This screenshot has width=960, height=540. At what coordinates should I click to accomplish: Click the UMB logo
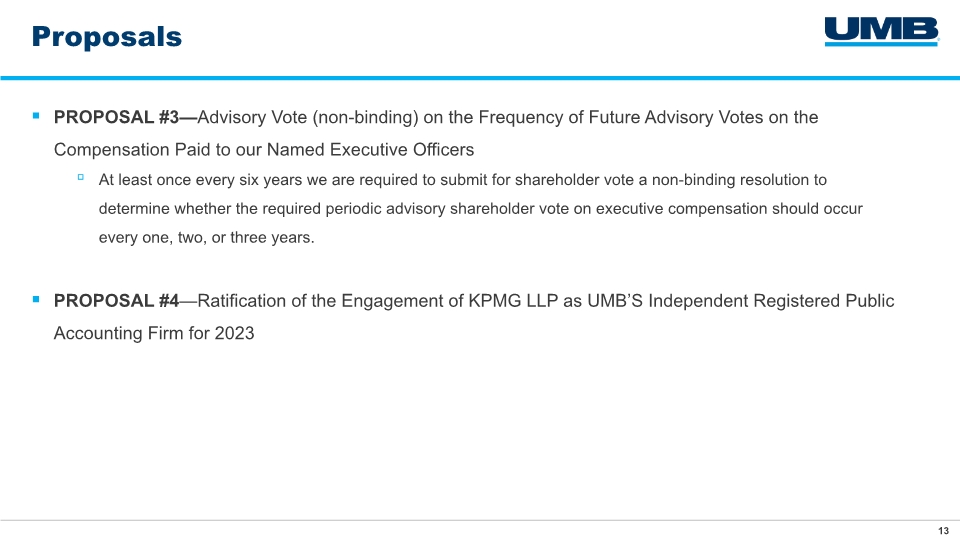(x=882, y=31)
